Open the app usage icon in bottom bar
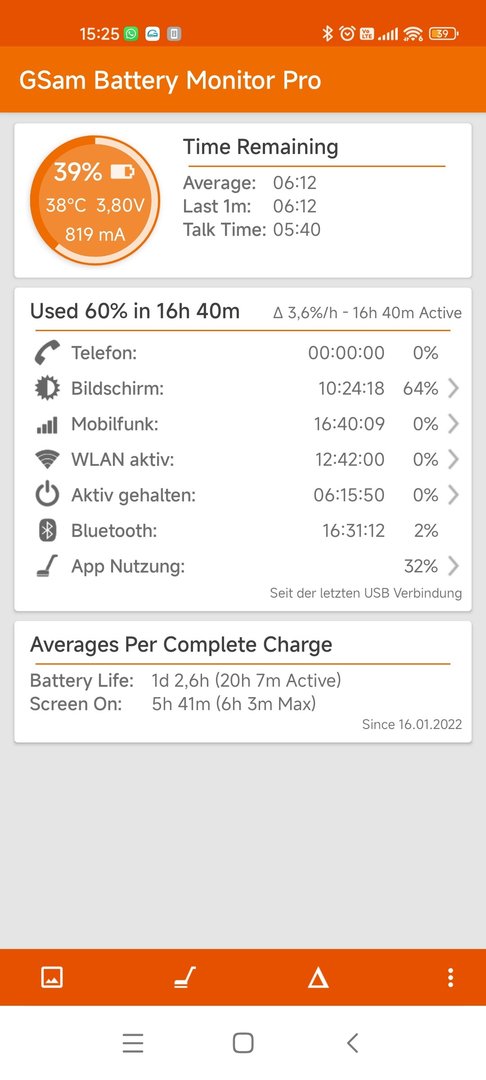Image resolution: width=486 pixels, height=1080 pixels. (x=184, y=977)
